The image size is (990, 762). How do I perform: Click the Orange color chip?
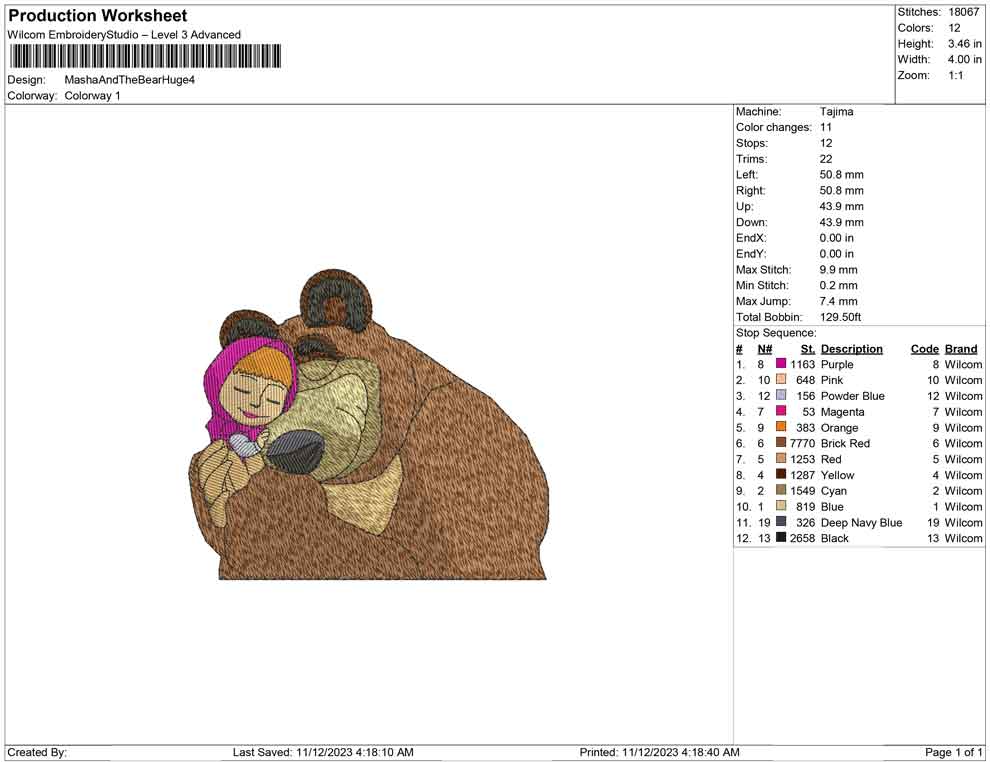tap(781, 428)
